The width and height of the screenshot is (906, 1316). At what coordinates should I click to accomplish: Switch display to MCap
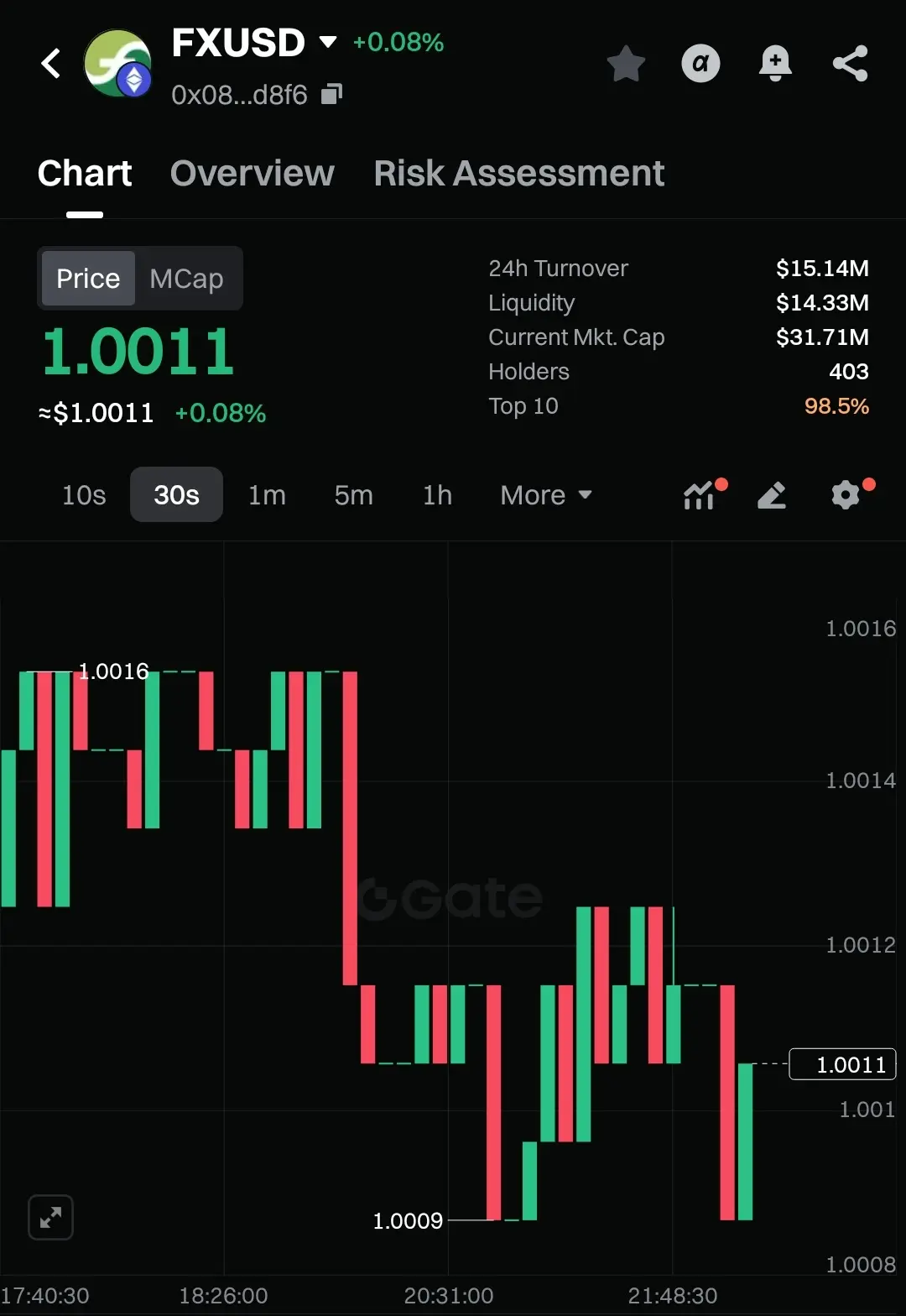[x=186, y=278]
